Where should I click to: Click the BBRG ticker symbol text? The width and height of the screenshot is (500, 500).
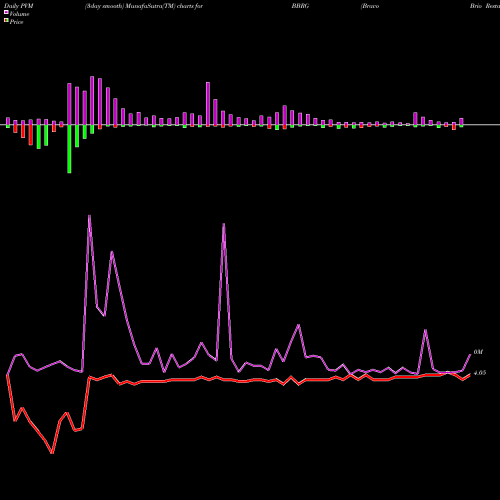pos(300,6)
